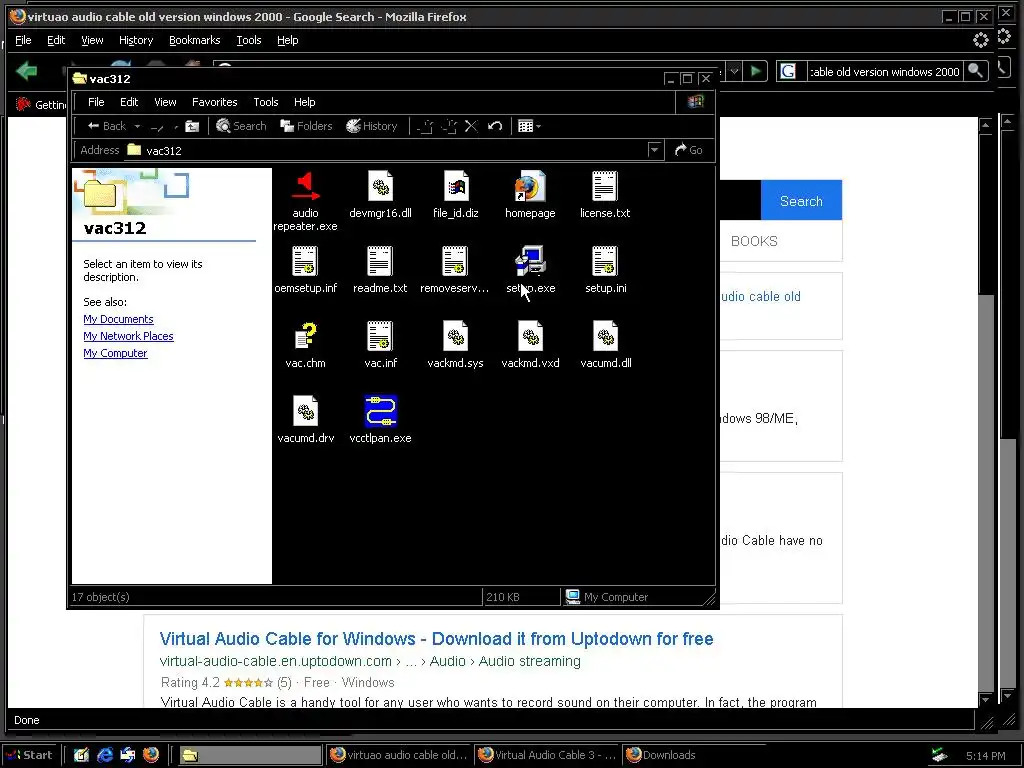Click the Up folder toolbar icon
Image resolution: width=1024 pixels, height=768 pixels.
[x=192, y=126]
